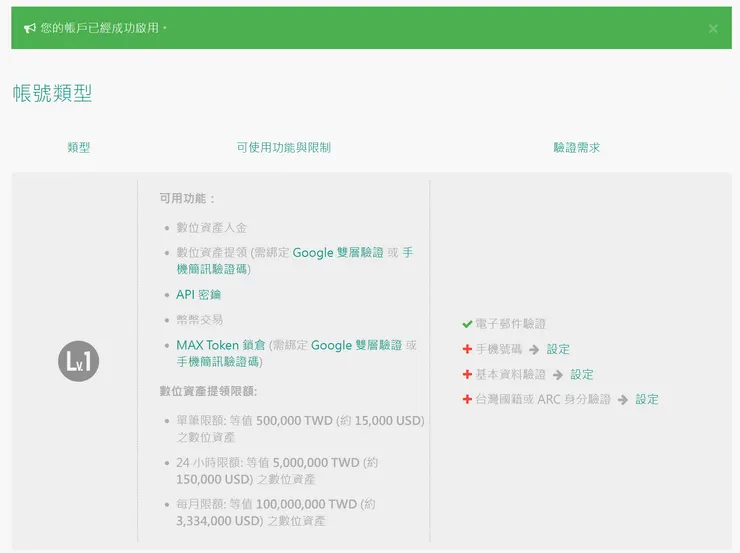Click the megaphone icon in banner
This screenshot has height=553, width=740.
30,28
